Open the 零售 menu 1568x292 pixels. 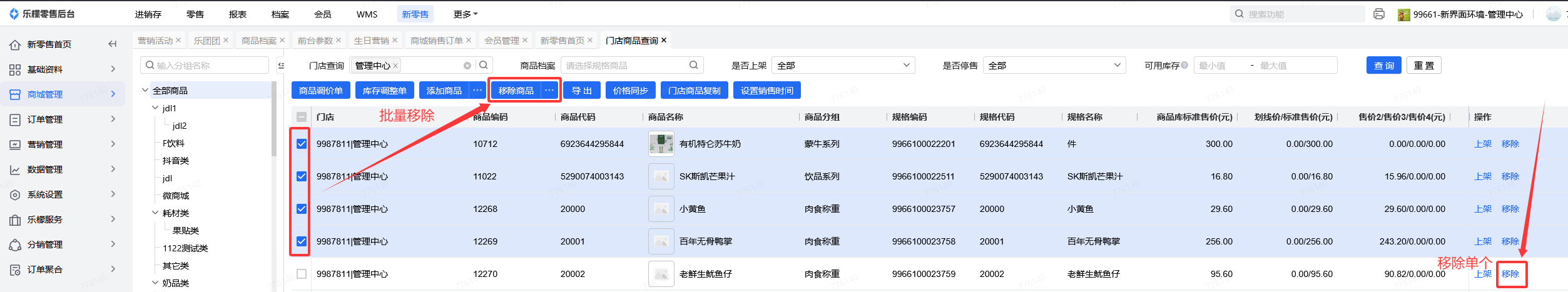coord(195,14)
